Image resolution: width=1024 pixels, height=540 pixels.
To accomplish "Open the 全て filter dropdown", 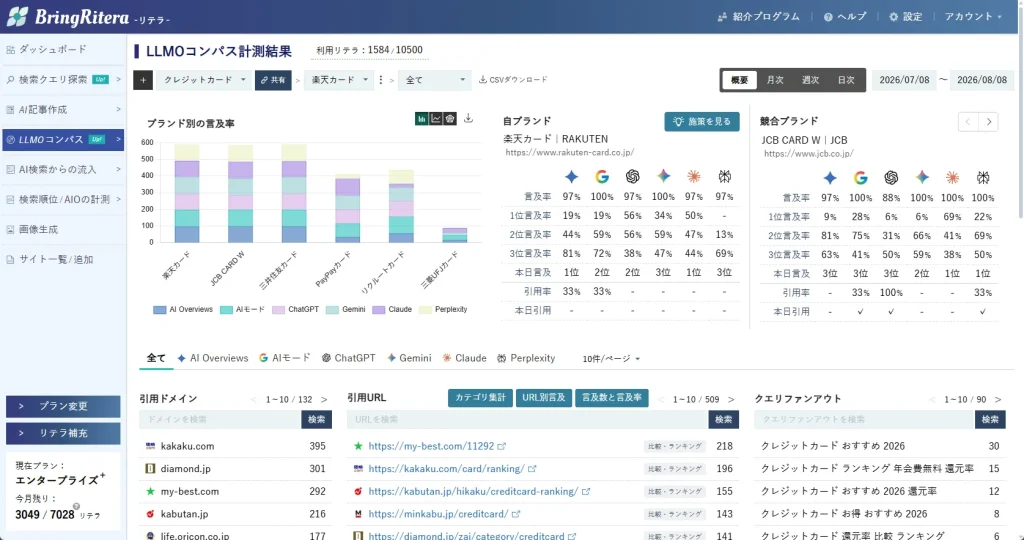I will coord(434,80).
